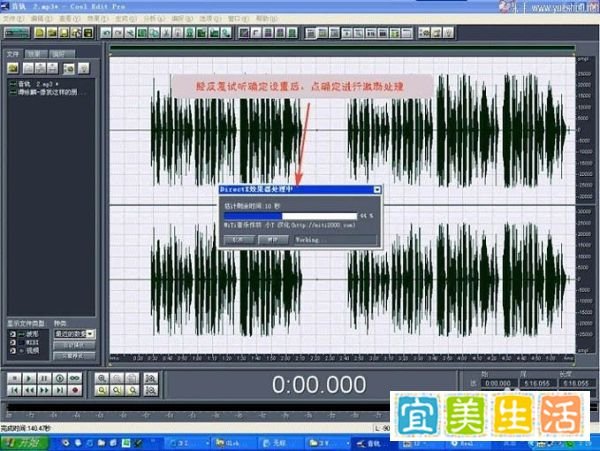Click the Working status text in the dialog

click(x=310, y=240)
